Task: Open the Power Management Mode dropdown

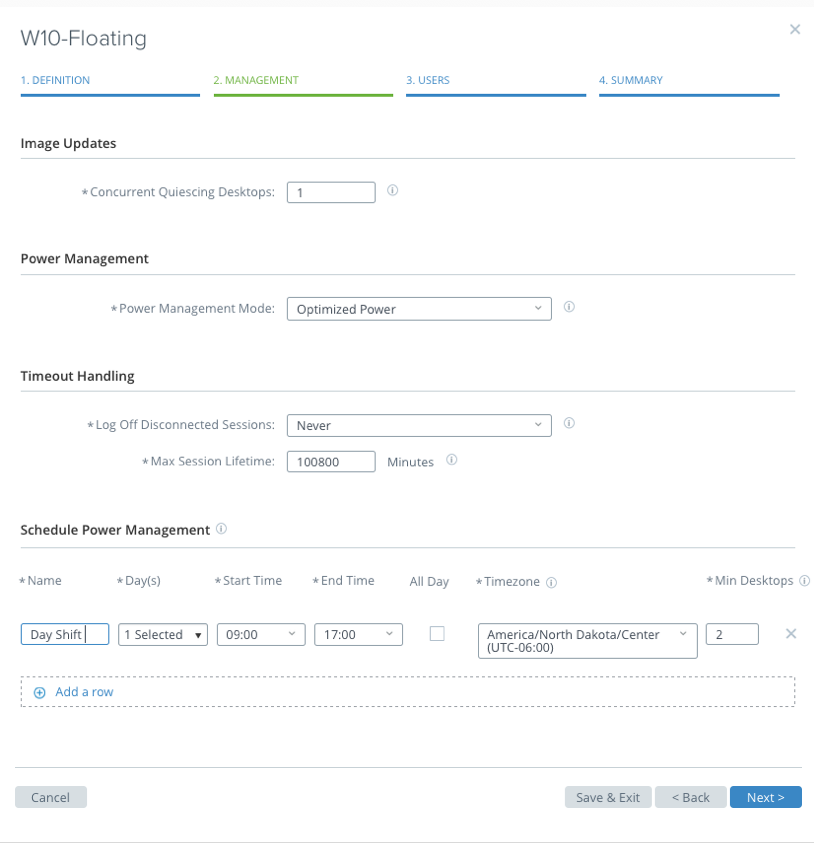Action: 419,309
